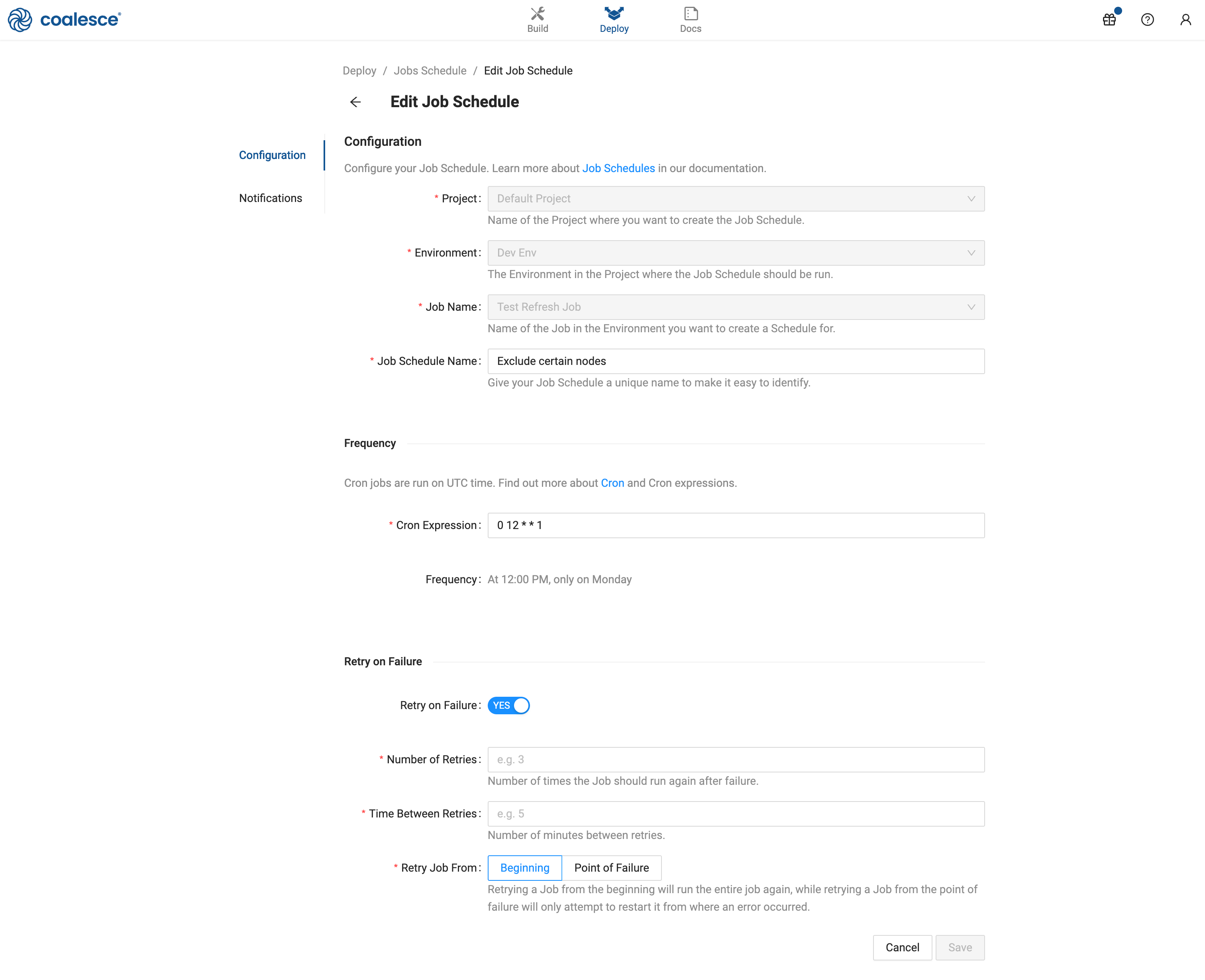
Task: Click Deploy in the breadcrumb
Action: [359, 71]
